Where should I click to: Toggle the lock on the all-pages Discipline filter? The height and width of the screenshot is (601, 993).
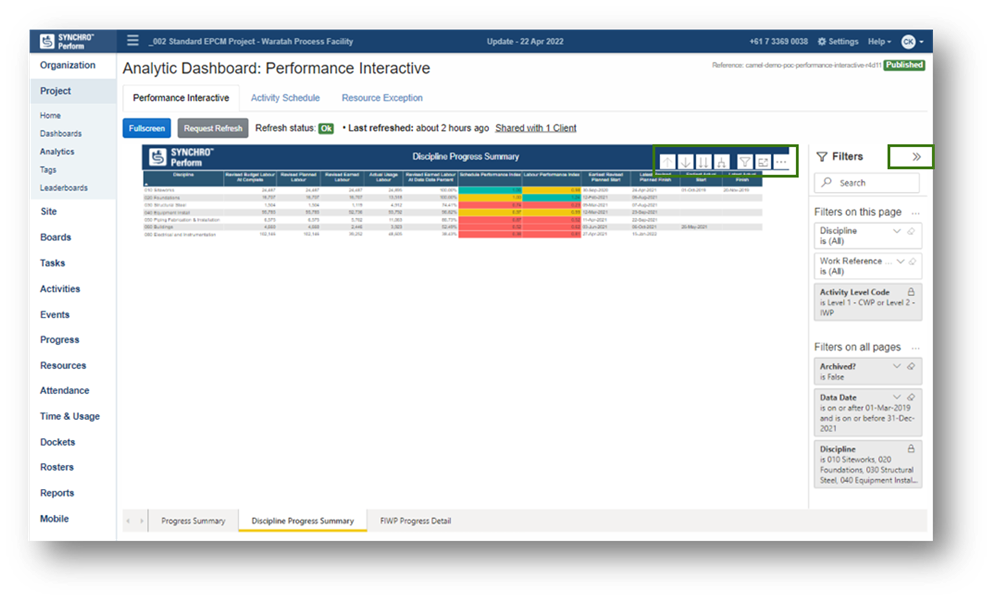[911, 448]
